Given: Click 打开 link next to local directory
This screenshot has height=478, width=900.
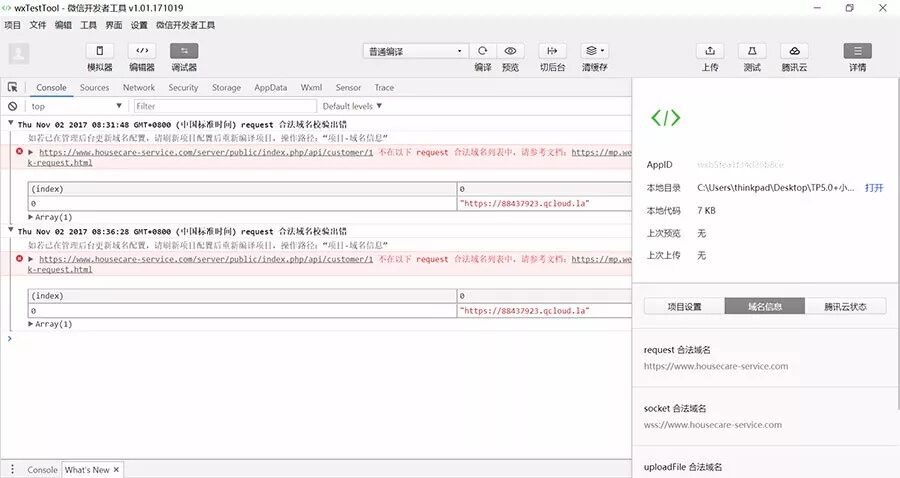Looking at the screenshot, I should coord(874,188).
